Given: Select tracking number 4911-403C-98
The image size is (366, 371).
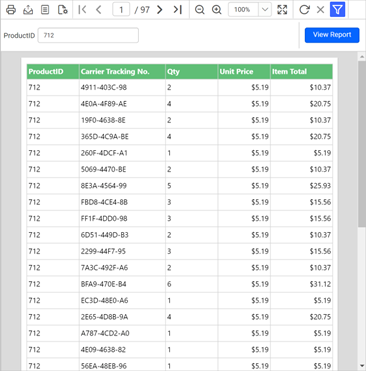Looking at the screenshot, I should pyautogui.click(x=104, y=88).
